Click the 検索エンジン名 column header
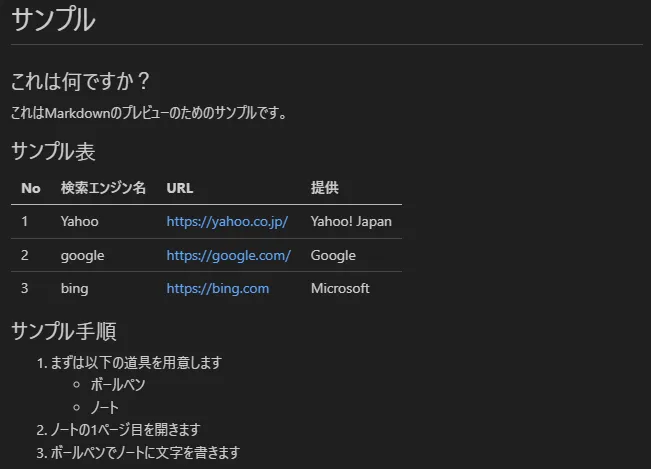Viewport: 651px width, 469px height. click(x=103, y=188)
